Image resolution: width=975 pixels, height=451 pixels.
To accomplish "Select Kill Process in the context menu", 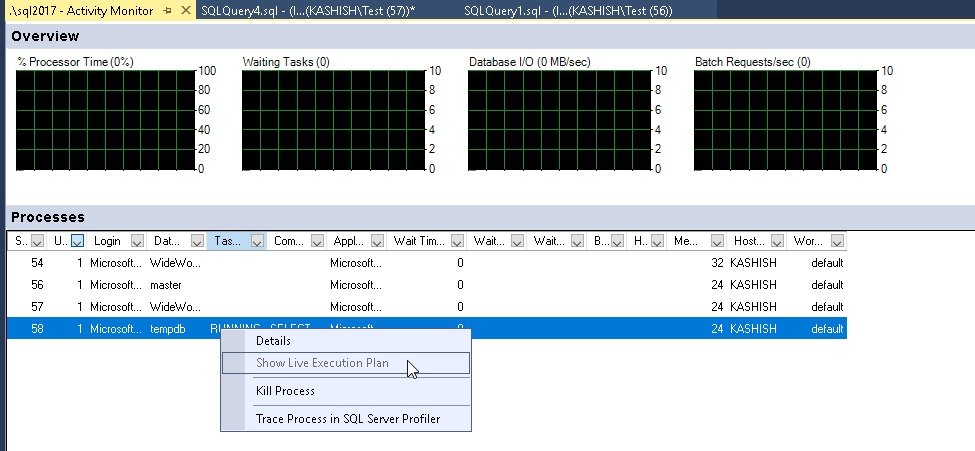I will (x=285, y=391).
